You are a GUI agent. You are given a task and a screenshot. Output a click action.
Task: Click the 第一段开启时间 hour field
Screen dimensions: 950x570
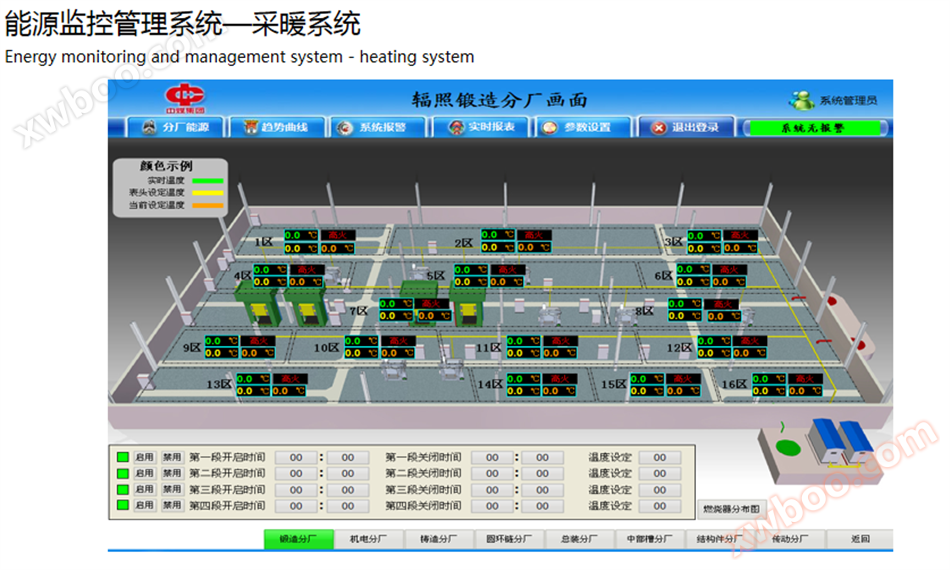click(296, 457)
